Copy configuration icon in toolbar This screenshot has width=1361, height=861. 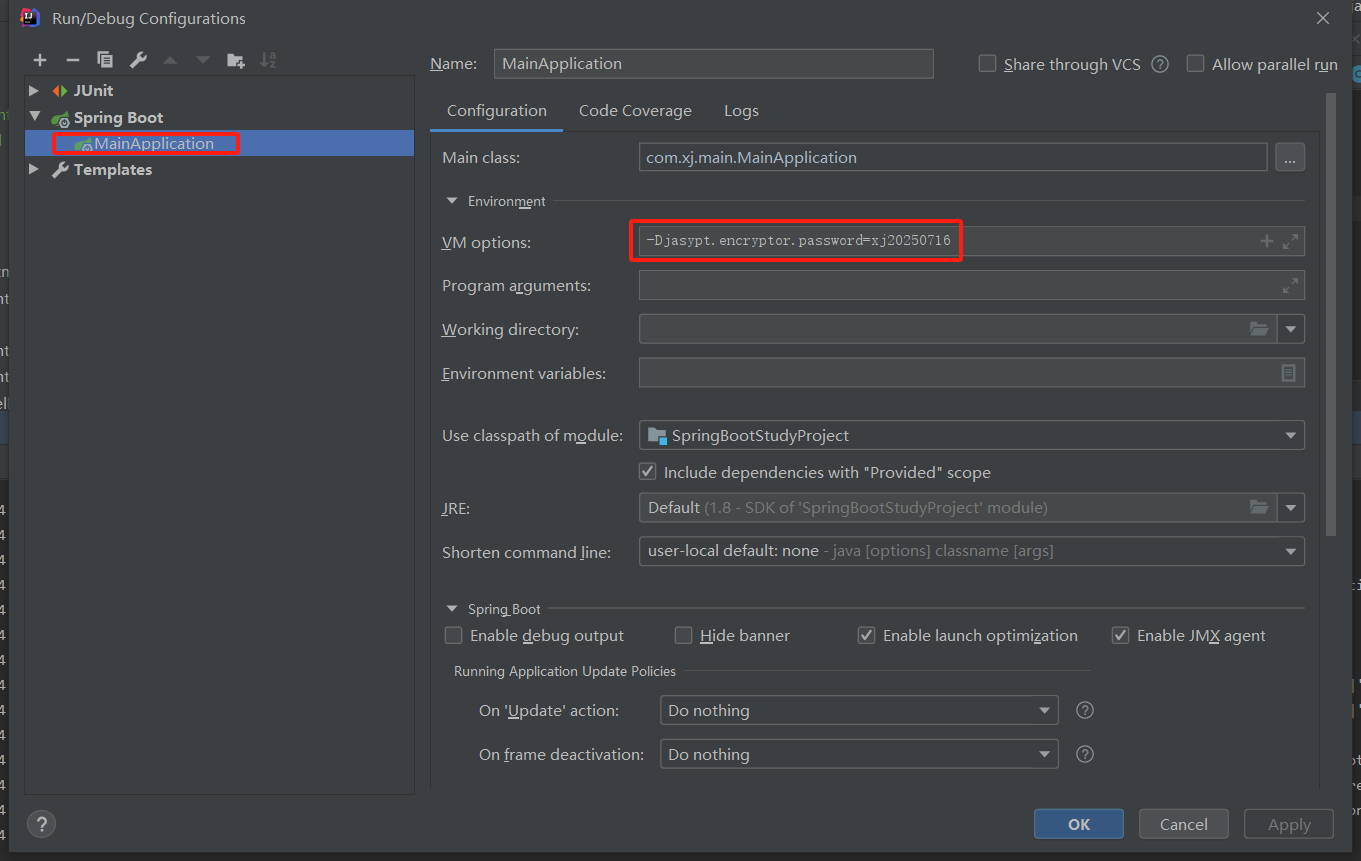pos(105,60)
